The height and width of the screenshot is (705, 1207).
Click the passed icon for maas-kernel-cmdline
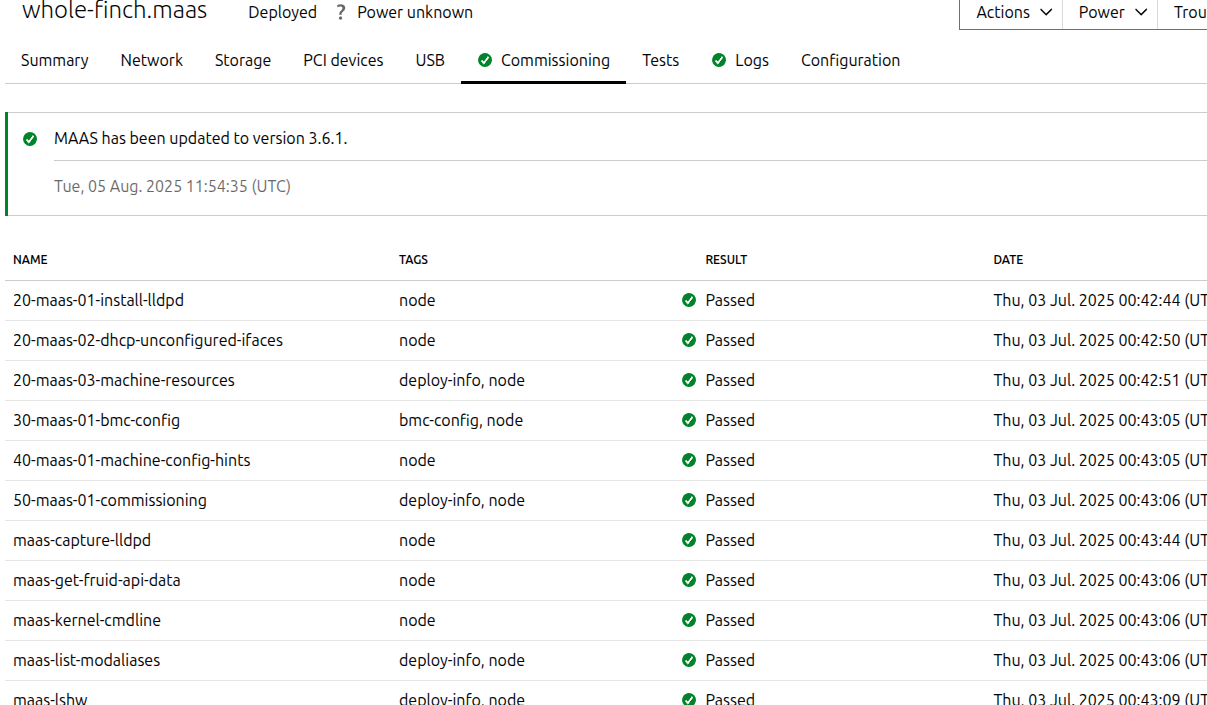click(x=689, y=620)
